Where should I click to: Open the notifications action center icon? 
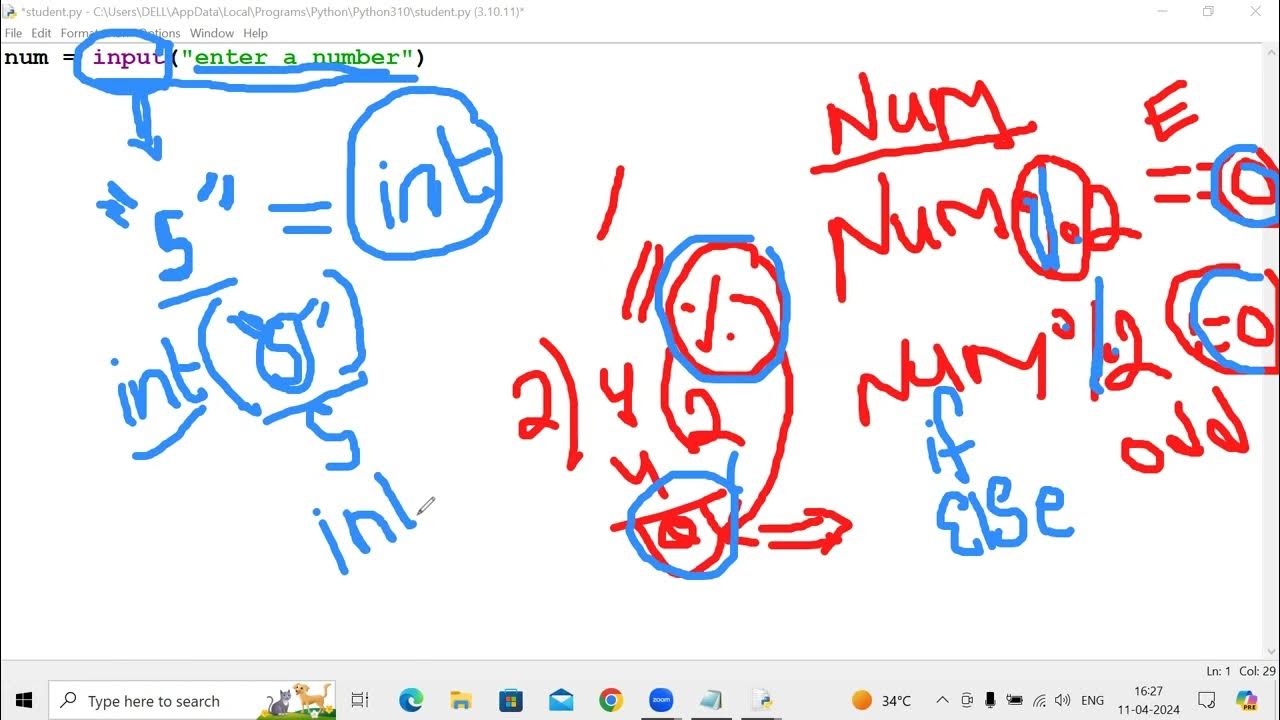click(1207, 700)
